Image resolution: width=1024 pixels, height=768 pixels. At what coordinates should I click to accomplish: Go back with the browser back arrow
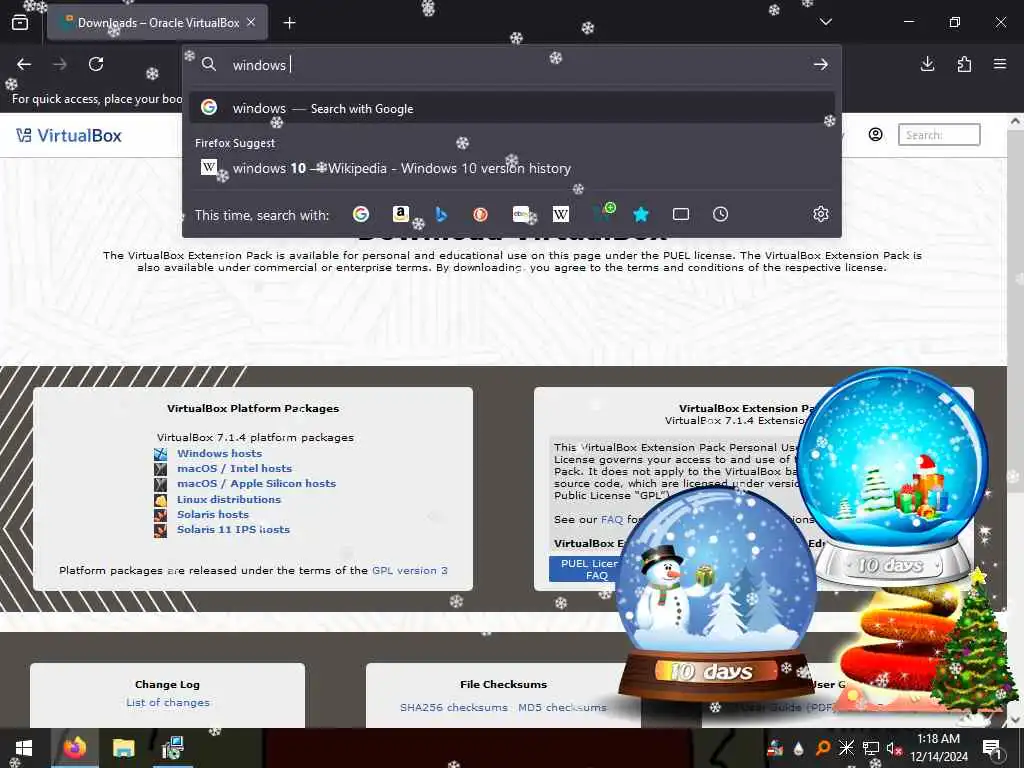point(24,64)
